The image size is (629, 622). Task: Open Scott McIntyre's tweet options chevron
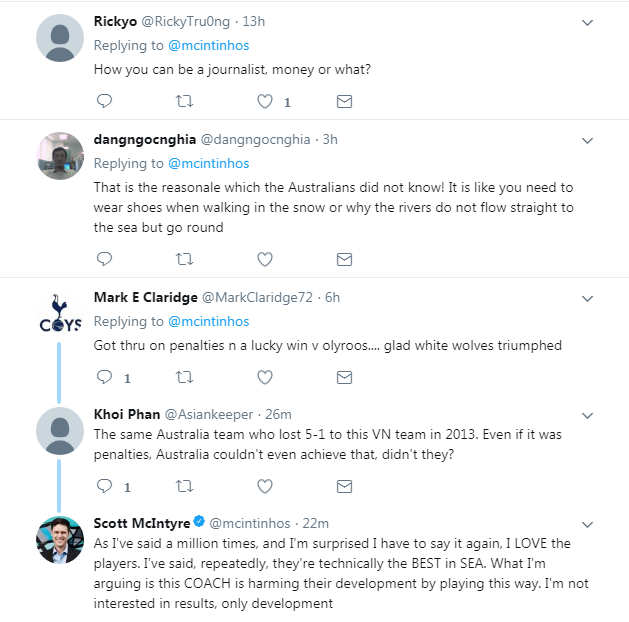[x=587, y=522]
